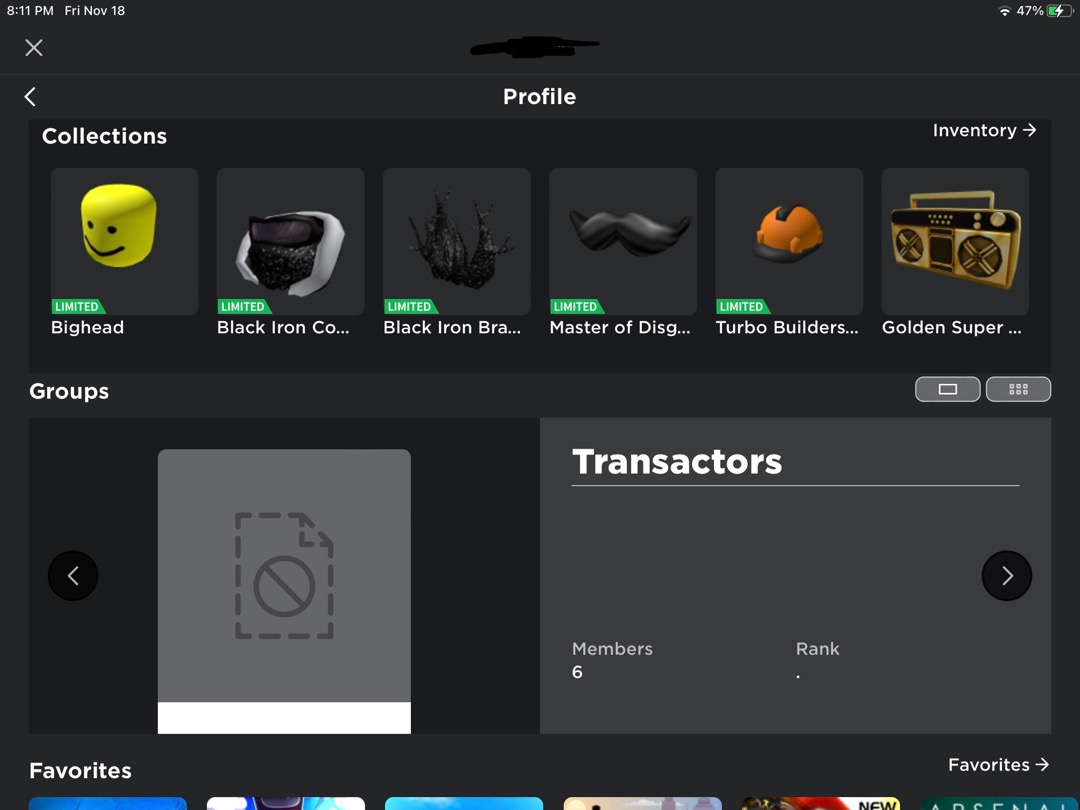Go back using the left chevron
1080x810 pixels.
pos(30,96)
